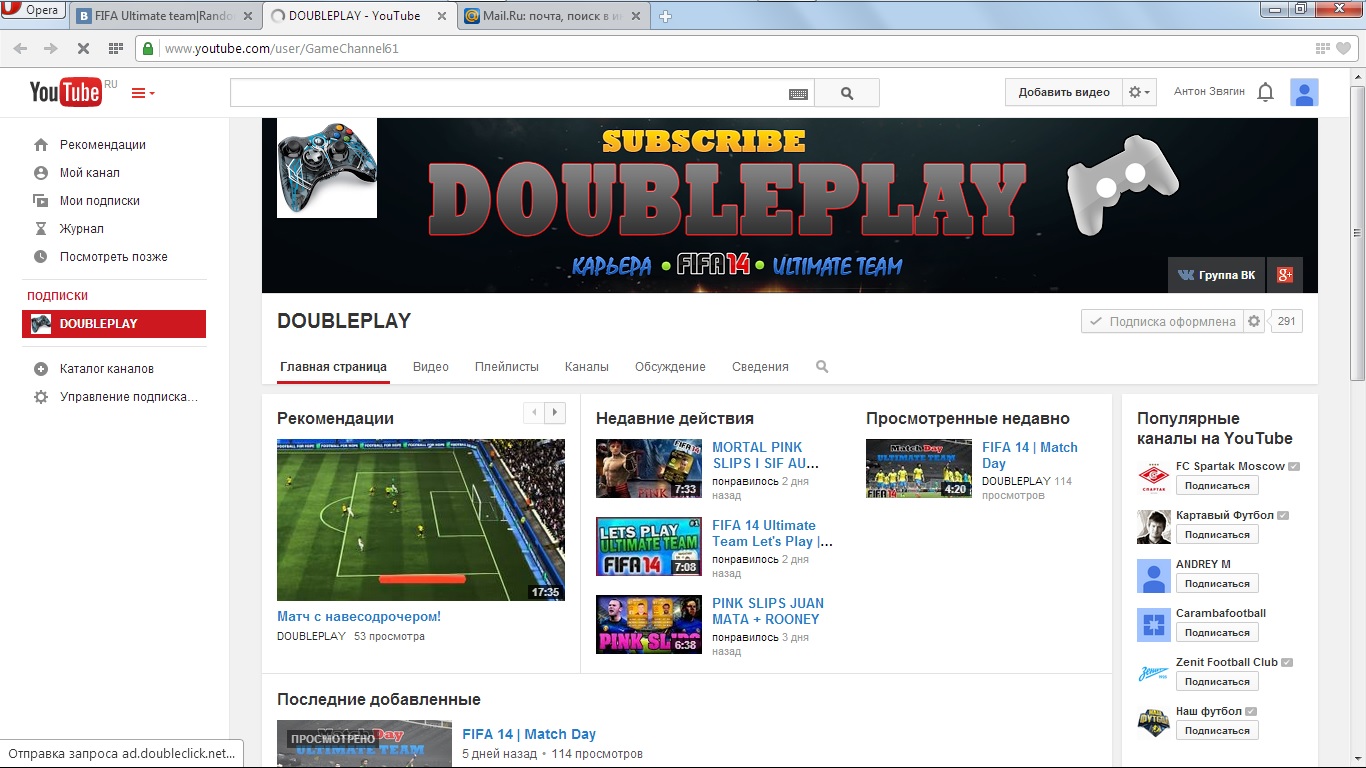
Task: Subscribe to ANDREY M
Action: pyautogui.click(x=1217, y=584)
